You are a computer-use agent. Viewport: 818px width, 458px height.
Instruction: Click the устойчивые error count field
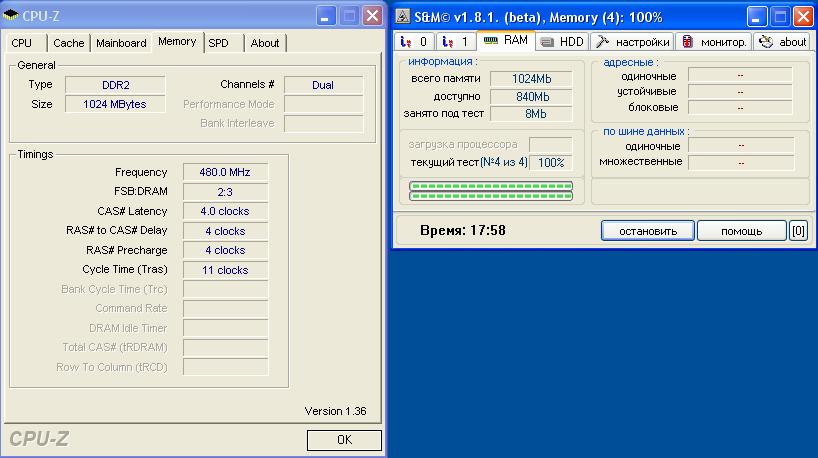pyautogui.click(x=740, y=92)
